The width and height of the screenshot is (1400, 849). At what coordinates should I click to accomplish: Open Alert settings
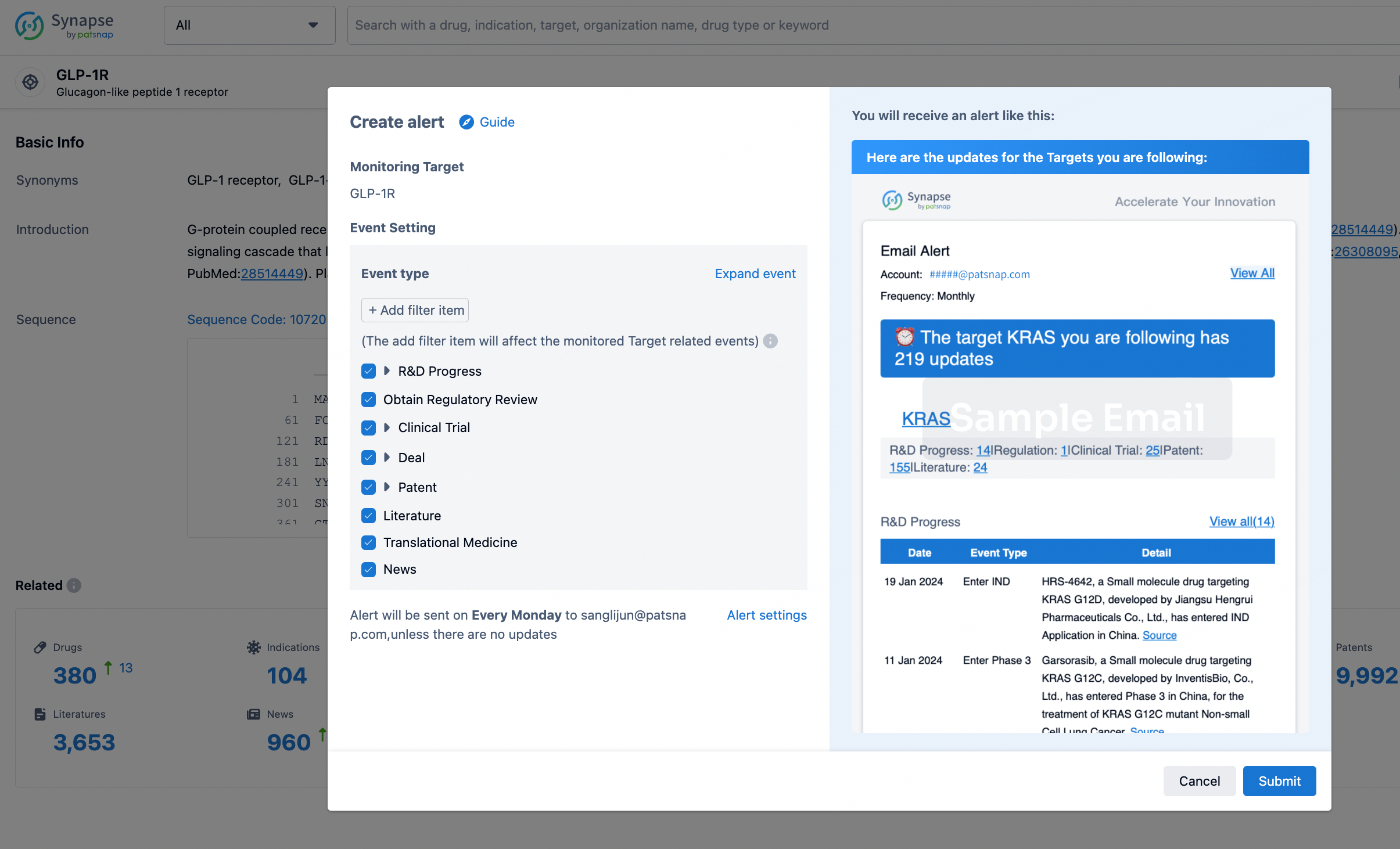[x=766, y=615]
